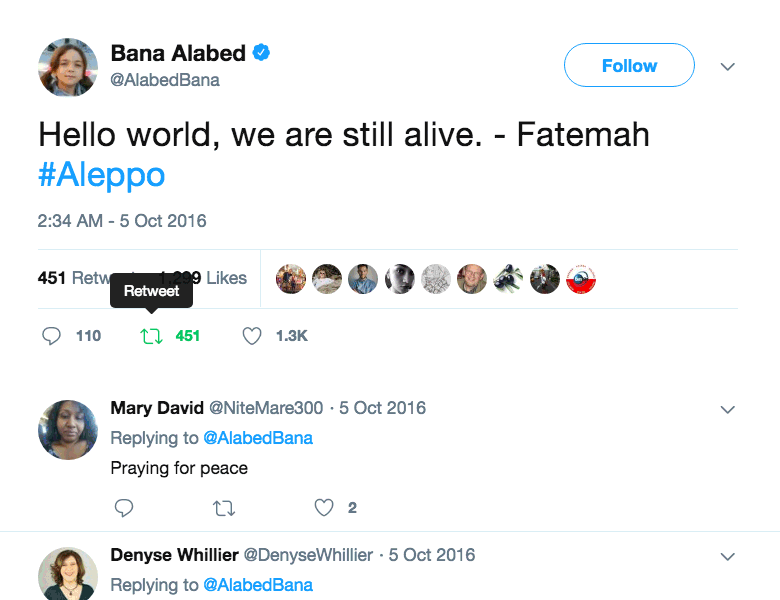Click the tweet timestamp 2:34 AM
This screenshot has width=780, height=600.
[x=122, y=221]
